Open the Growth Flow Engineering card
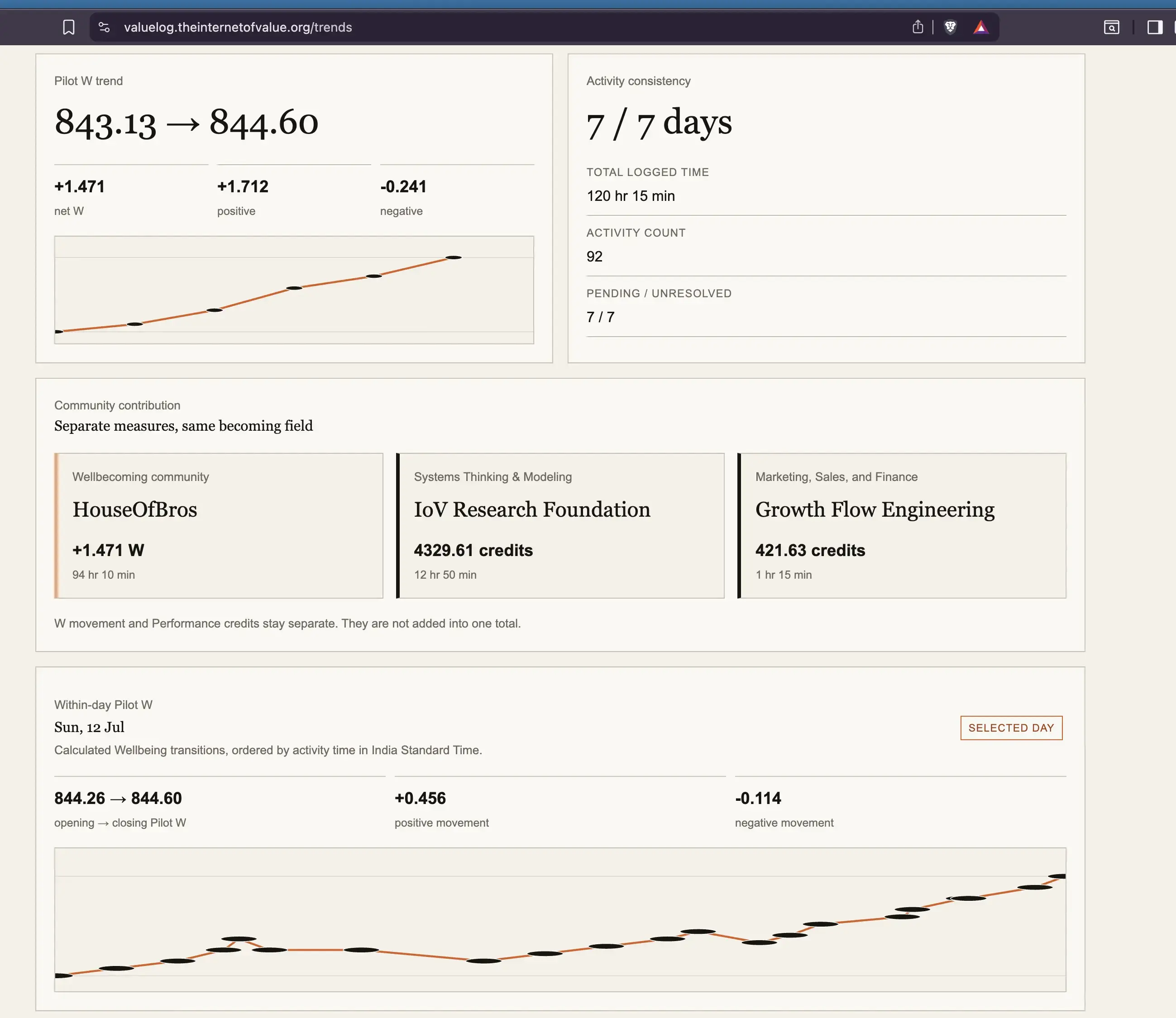This screenshot has height=1018, width=1176. click(902, 525)
